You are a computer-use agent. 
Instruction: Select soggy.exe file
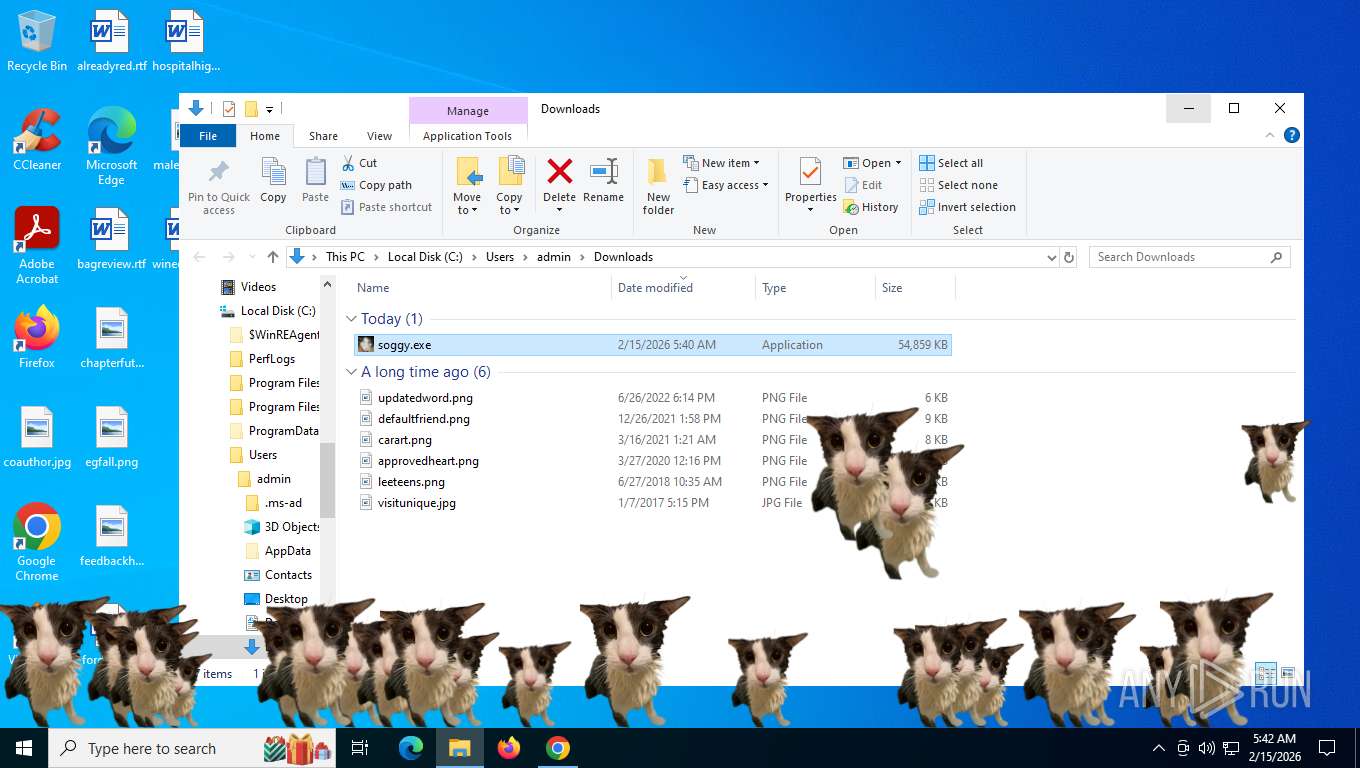coord(653,345)
